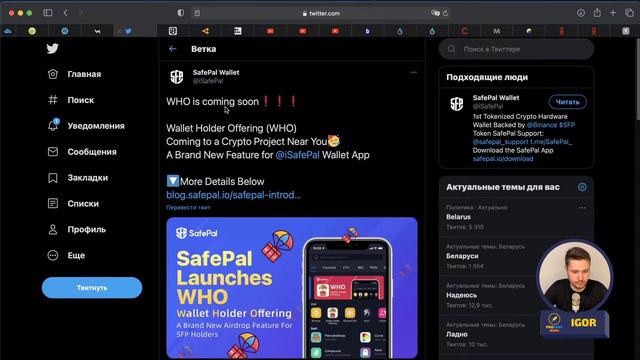Open @safepal_support link in bio
The width and height of the screenshot is (640, 360).
[500, 142]
